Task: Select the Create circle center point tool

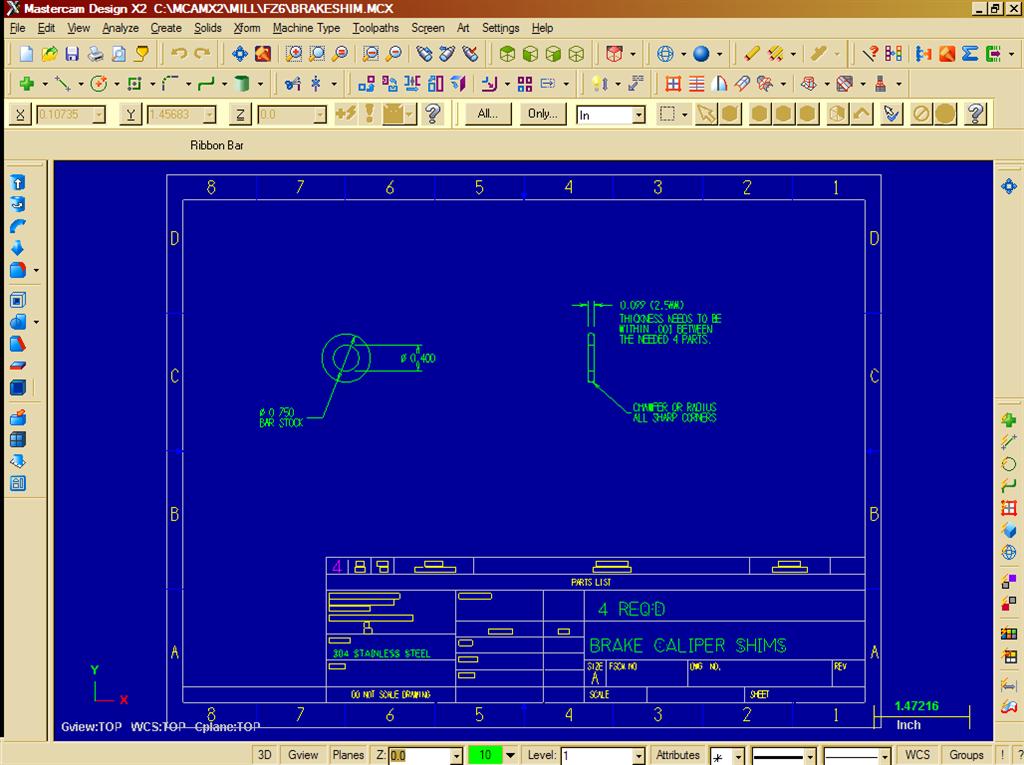Action: point(99,84)
